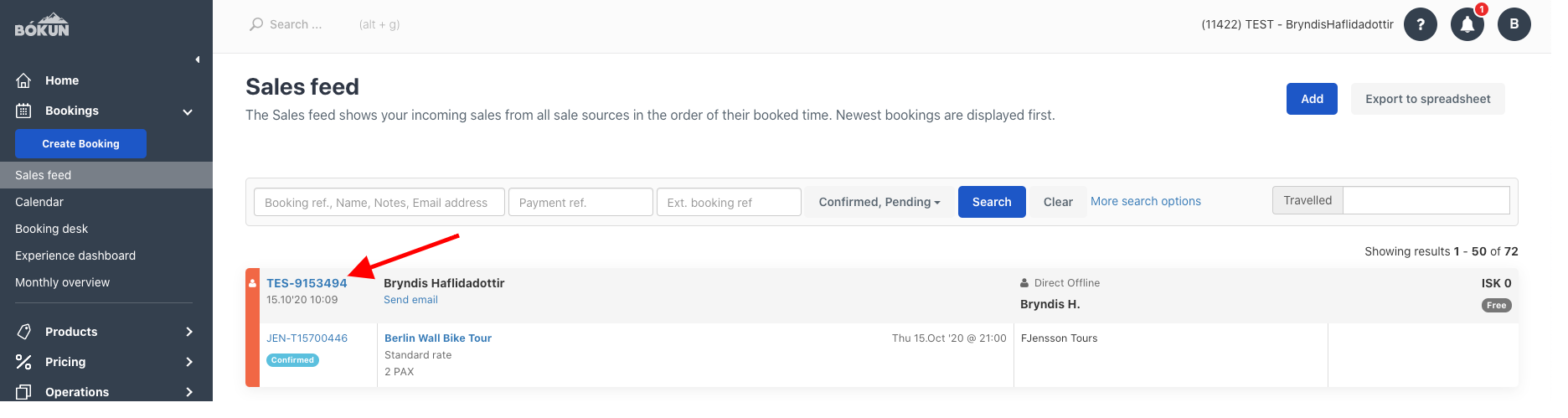Click the Payment ref. input field

580,202
